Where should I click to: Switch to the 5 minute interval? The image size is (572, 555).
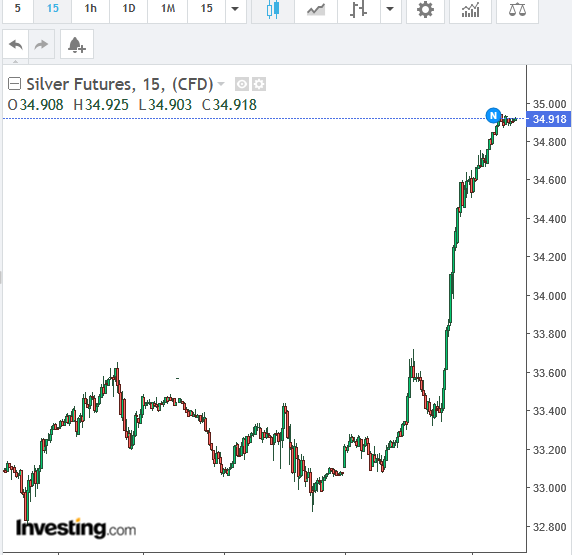[18, 8]
